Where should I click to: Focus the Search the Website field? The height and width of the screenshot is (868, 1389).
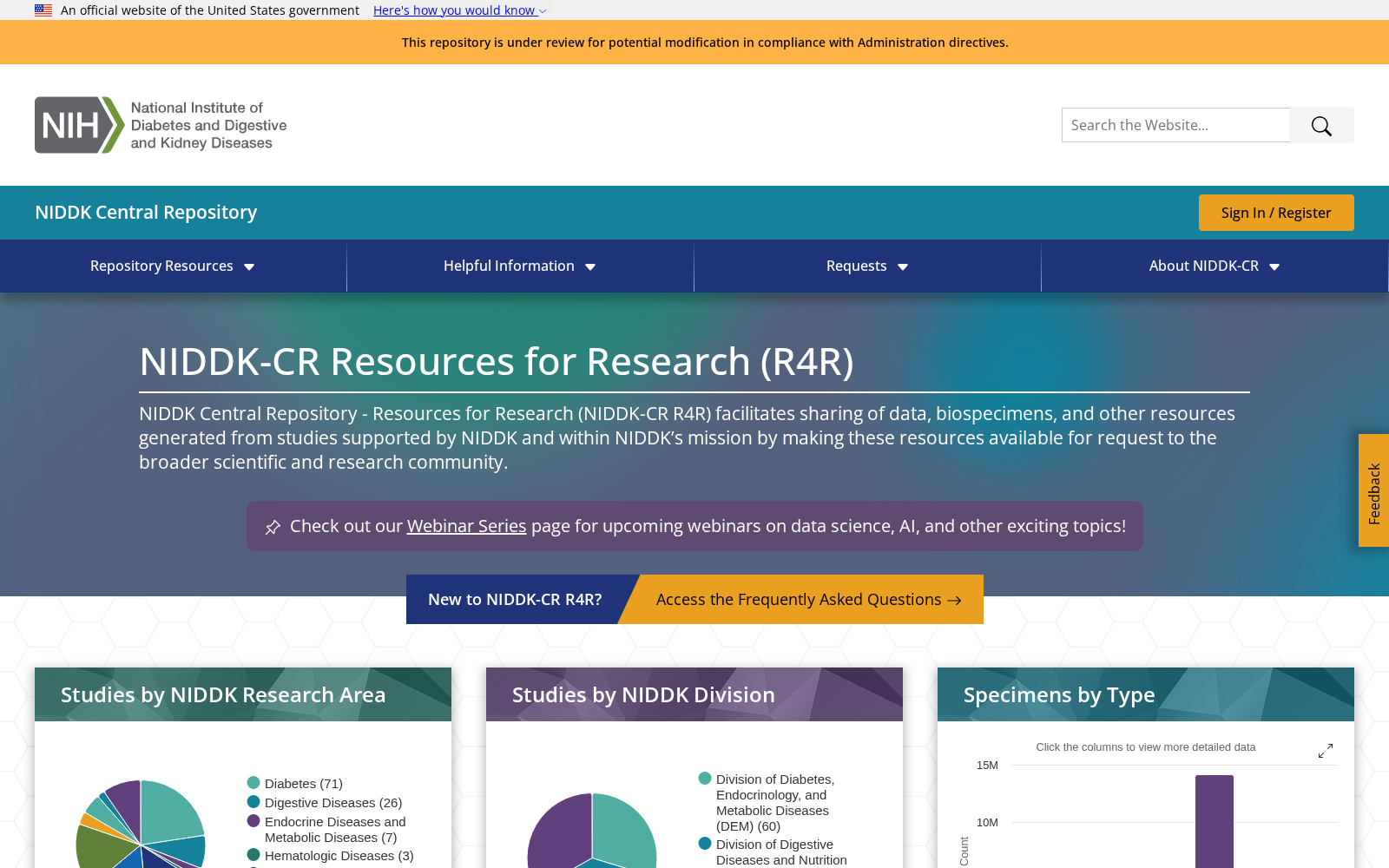point(1175,125)
